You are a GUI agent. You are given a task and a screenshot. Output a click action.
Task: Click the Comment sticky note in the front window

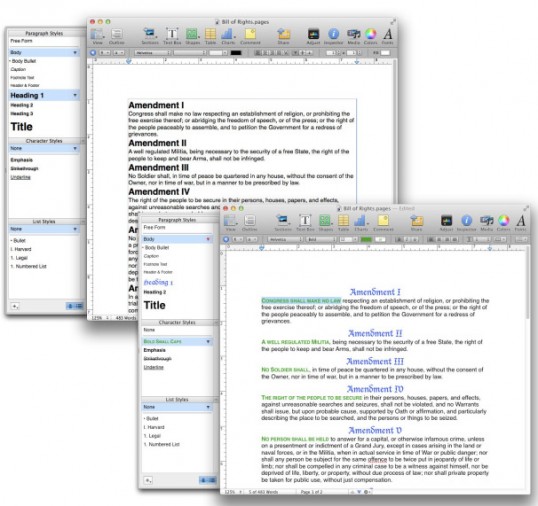pos(383,220)
